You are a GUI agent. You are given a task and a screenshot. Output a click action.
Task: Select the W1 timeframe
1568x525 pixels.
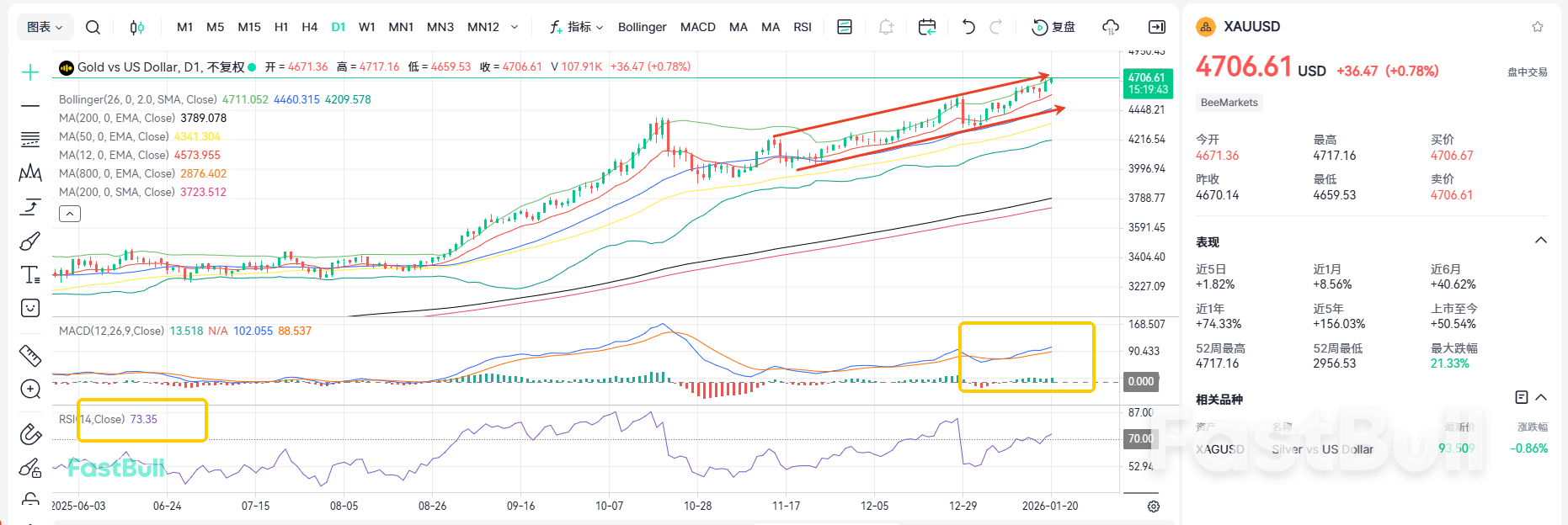coord(366,27)
